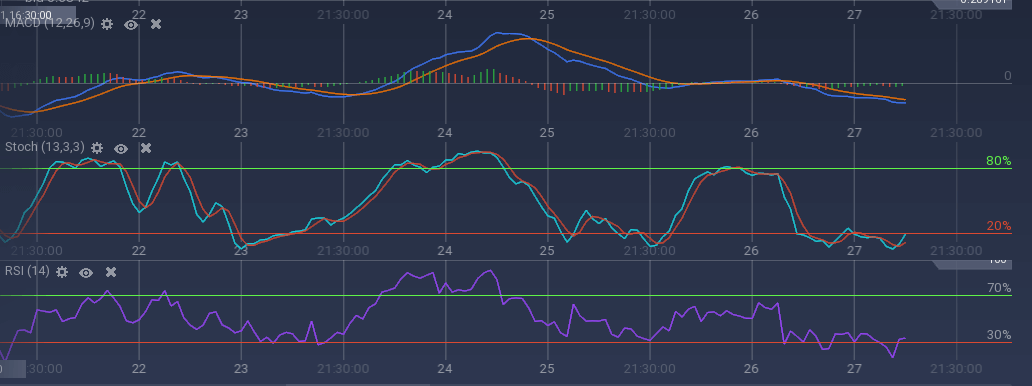Click the RSI 30% level label
The height and width of the screenshot is (386, 1032).
tap(998, 335)
